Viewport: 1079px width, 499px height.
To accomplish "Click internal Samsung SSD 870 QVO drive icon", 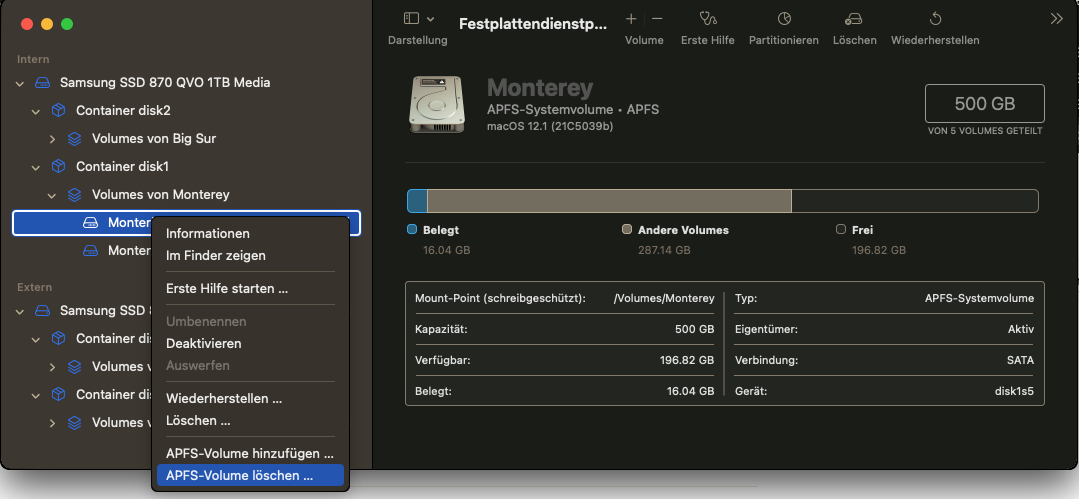I will pyautogui.click(x=43, y=83).
